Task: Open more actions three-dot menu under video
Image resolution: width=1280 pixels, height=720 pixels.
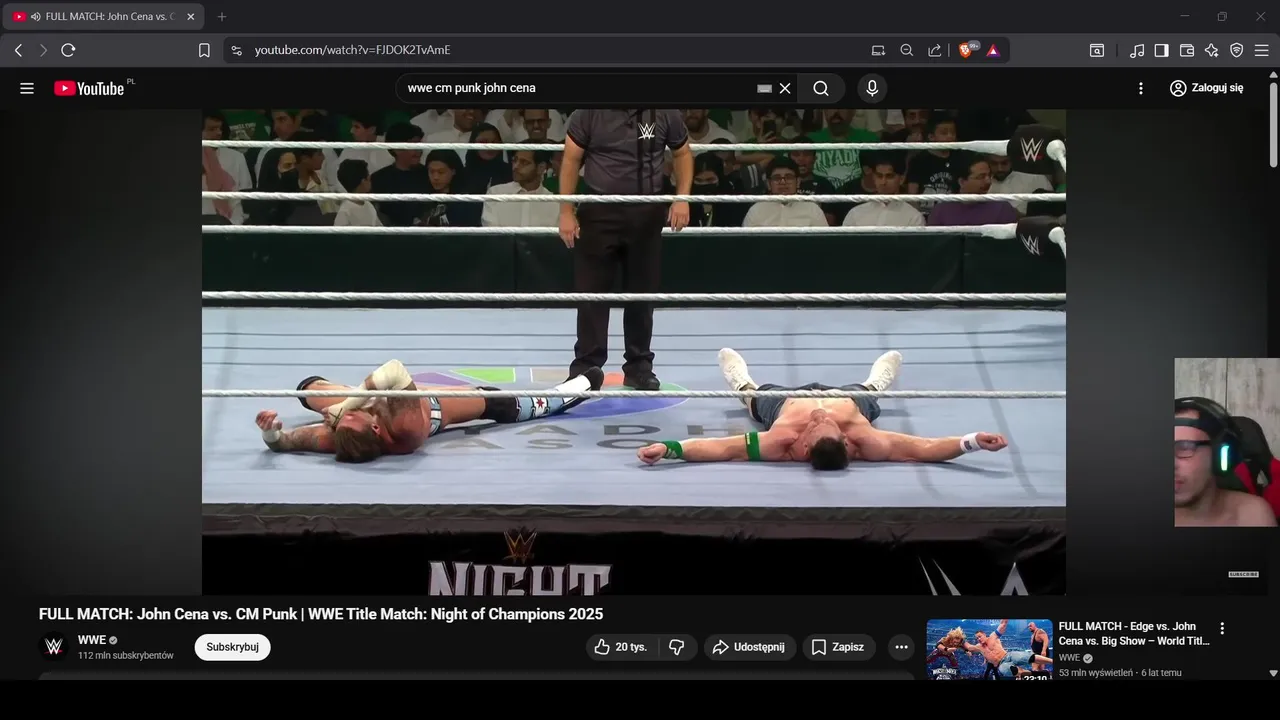Action: (901, 647)
